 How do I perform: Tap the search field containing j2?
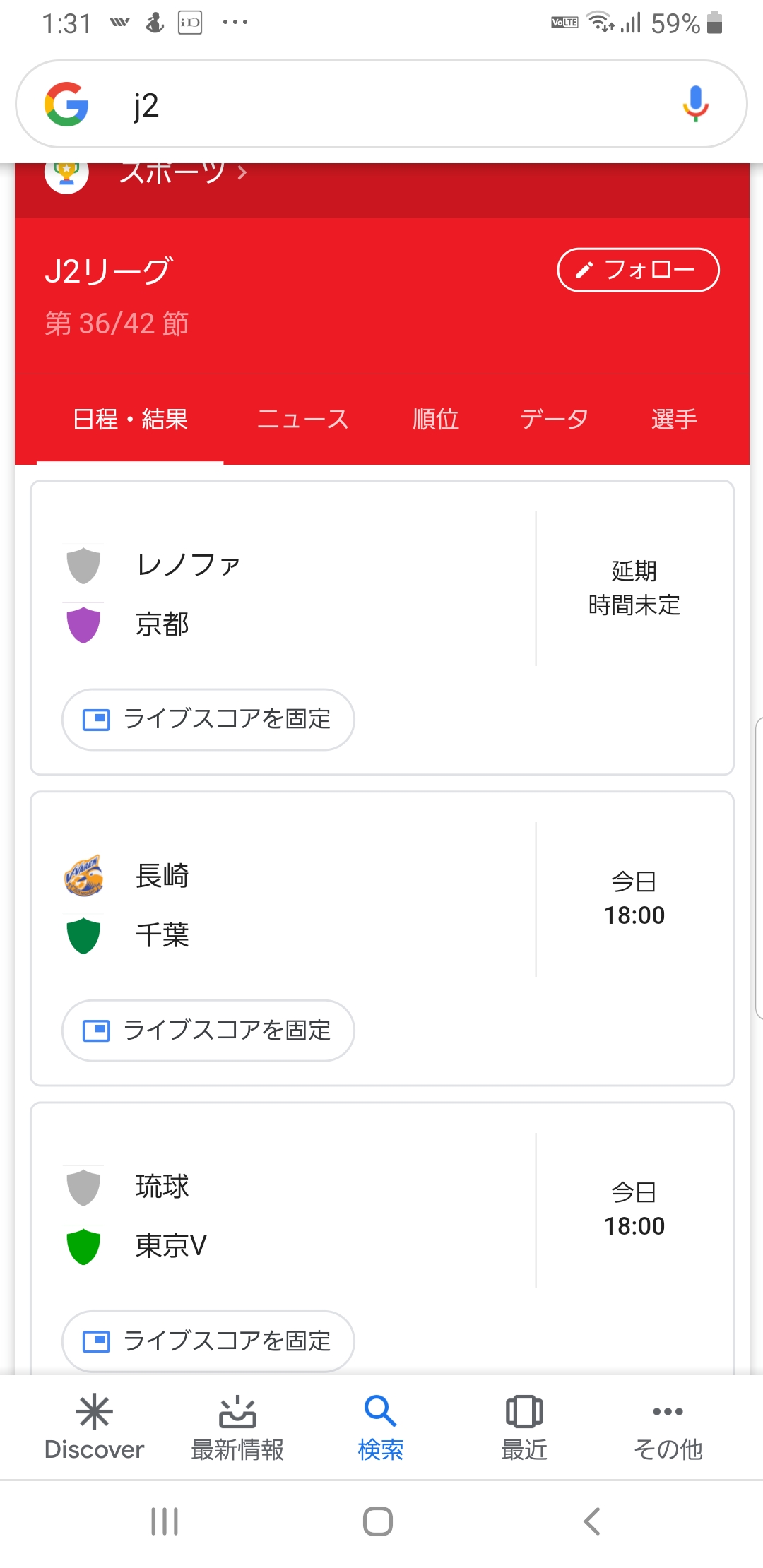(381, 105)
